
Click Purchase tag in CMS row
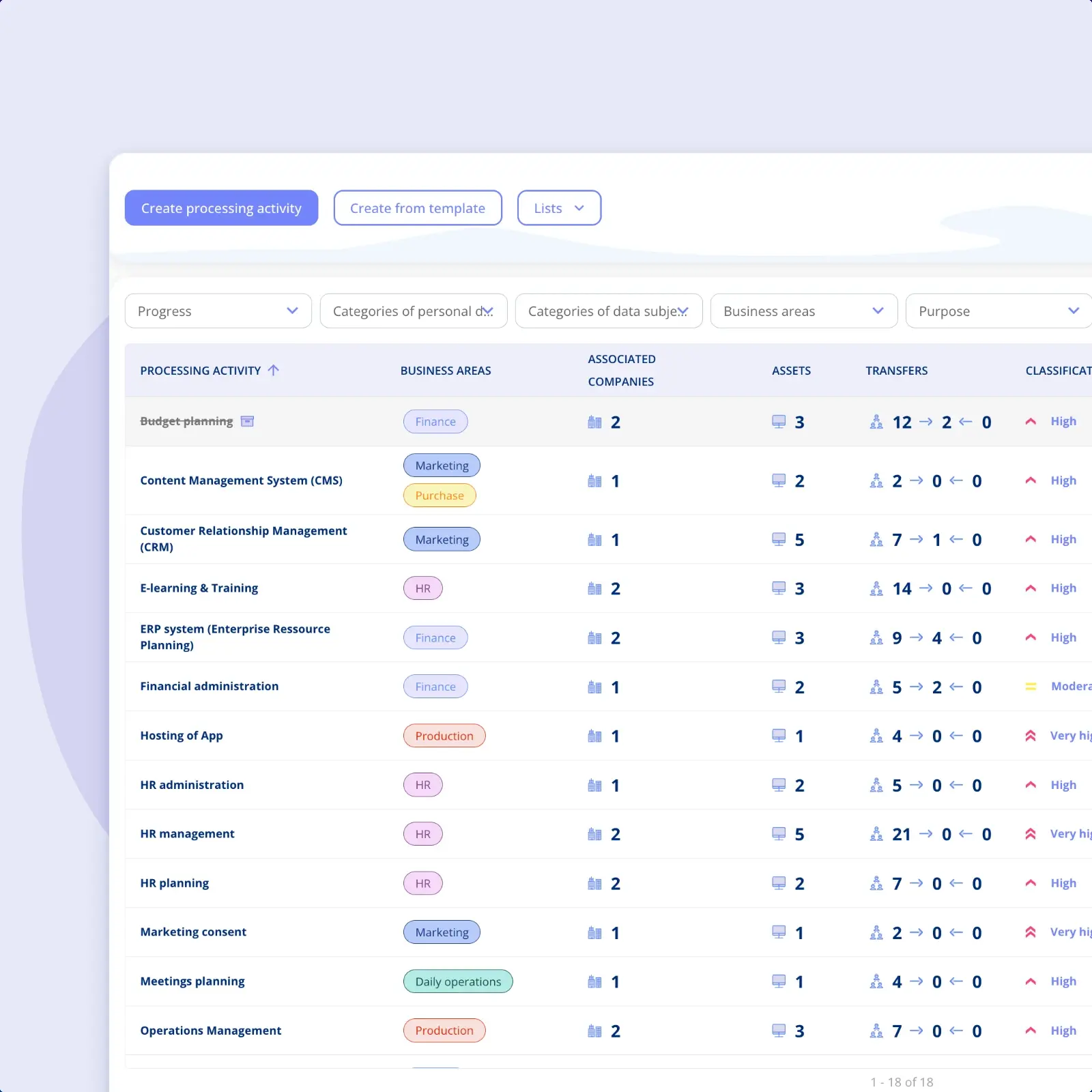[440, 495]
